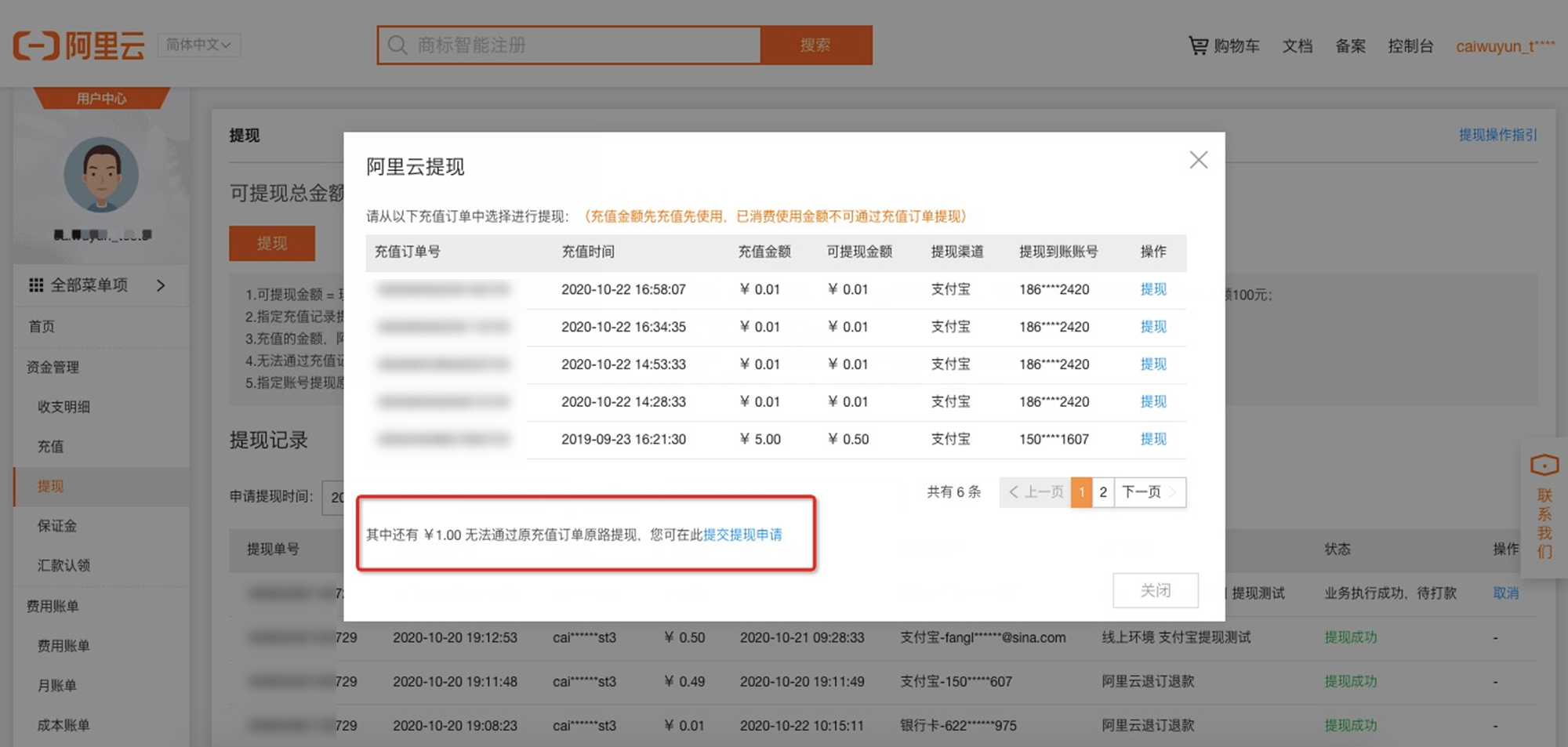The width and height of the screenshot is (1568, 747).
Task: Open the 备案 menu item
Action: point(1351,46)
